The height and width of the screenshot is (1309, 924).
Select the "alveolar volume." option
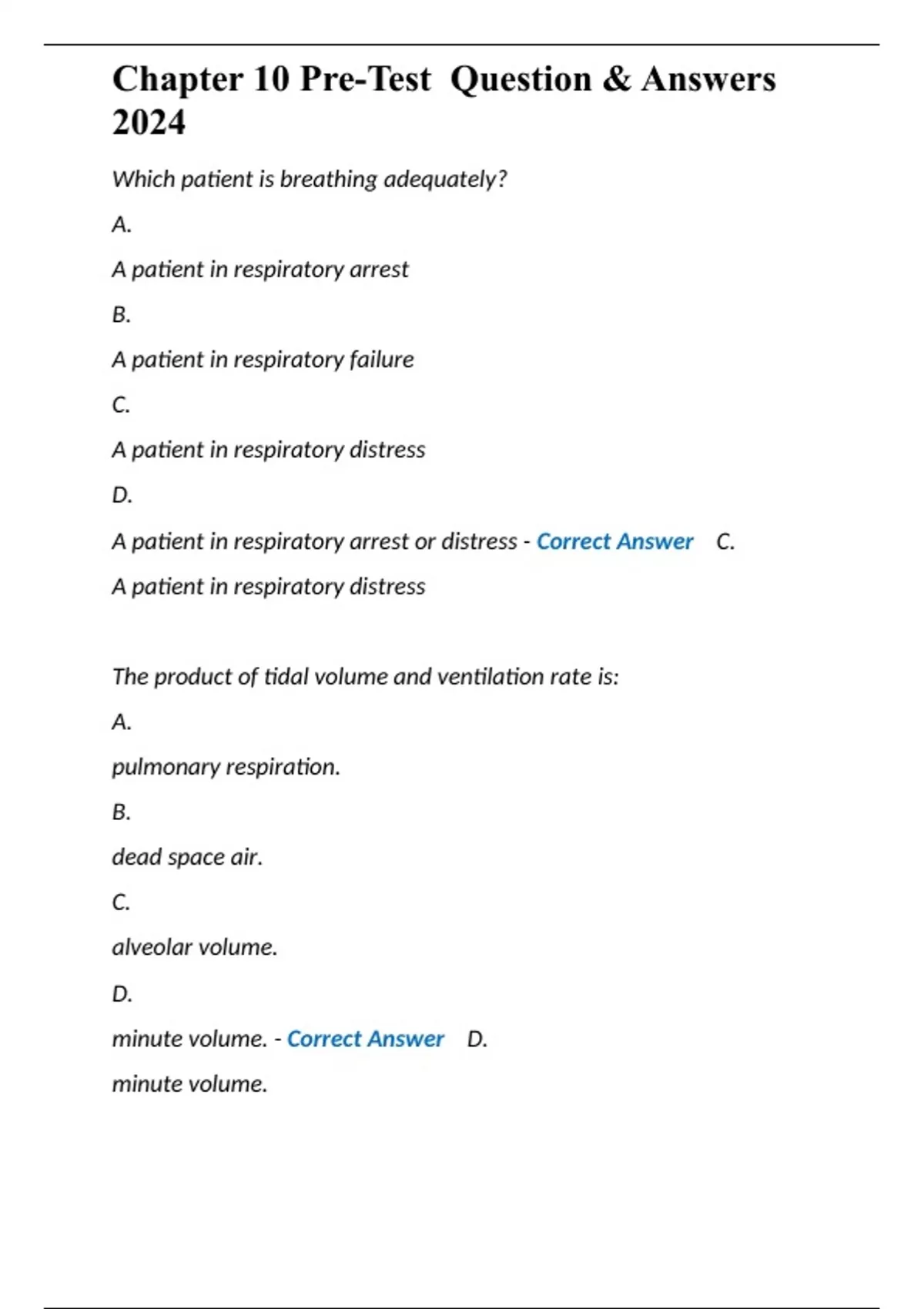point(194,947)
